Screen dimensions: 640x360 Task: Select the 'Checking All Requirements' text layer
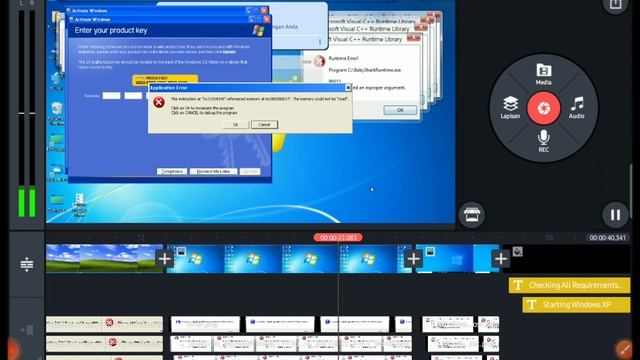[569, 285]
